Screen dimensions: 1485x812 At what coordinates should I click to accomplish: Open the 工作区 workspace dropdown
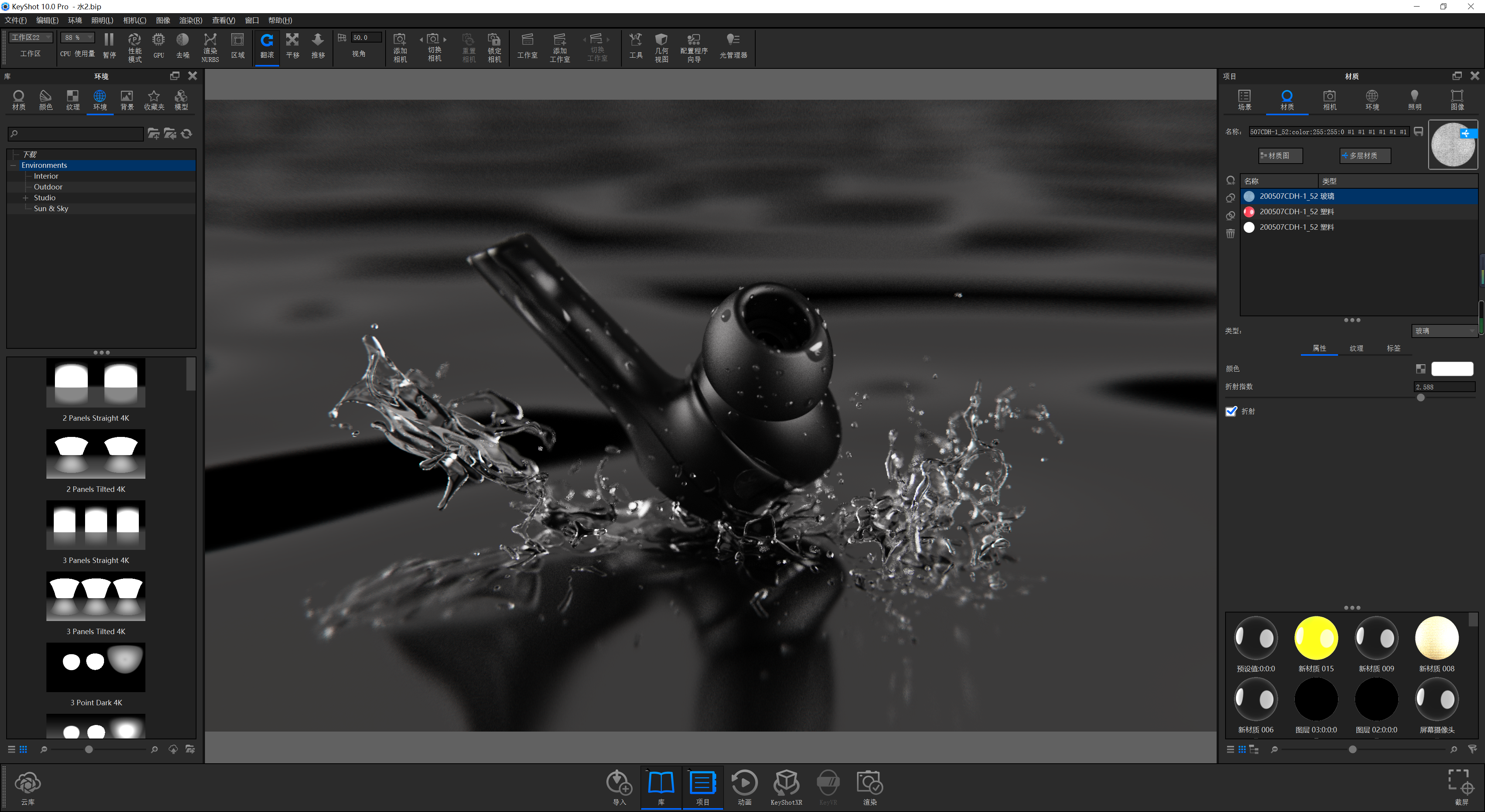pyautogui.click(x=31, y=38)
